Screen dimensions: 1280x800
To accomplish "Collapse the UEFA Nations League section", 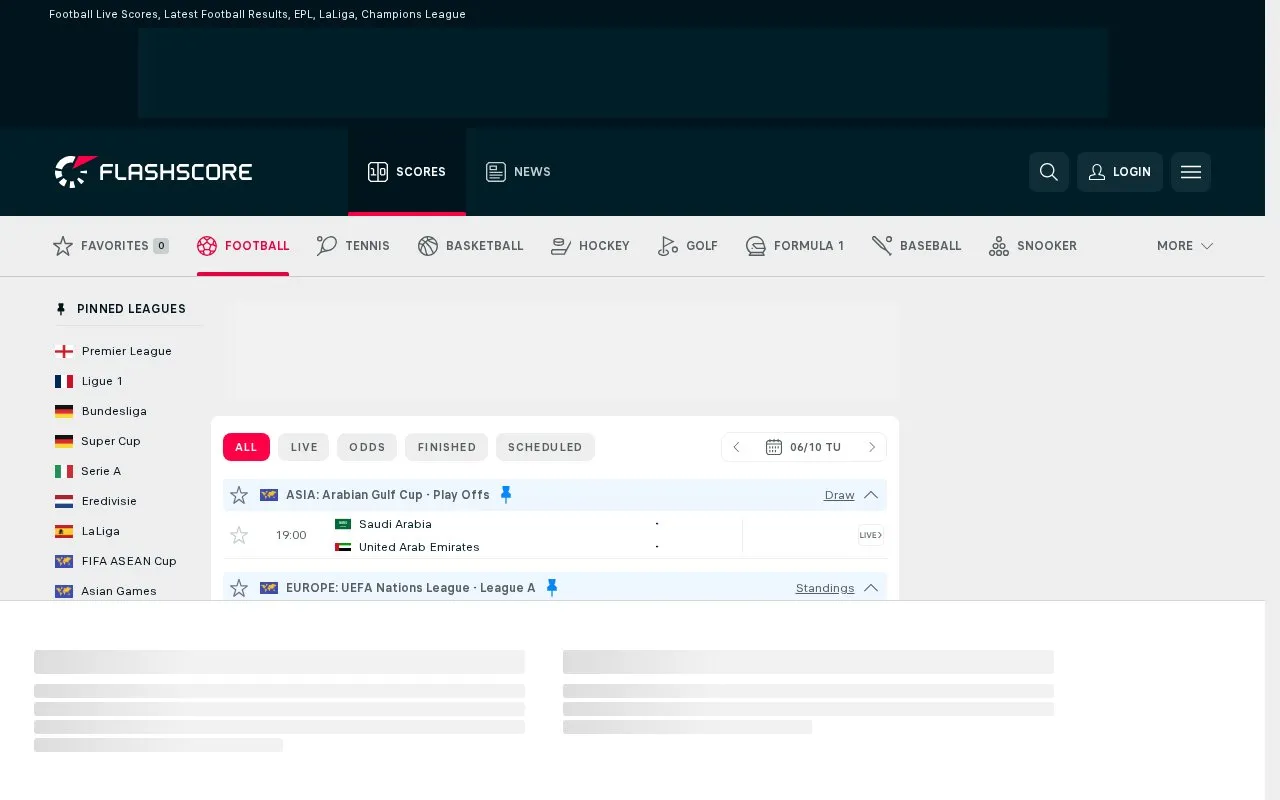I will [x=871, y=588].
